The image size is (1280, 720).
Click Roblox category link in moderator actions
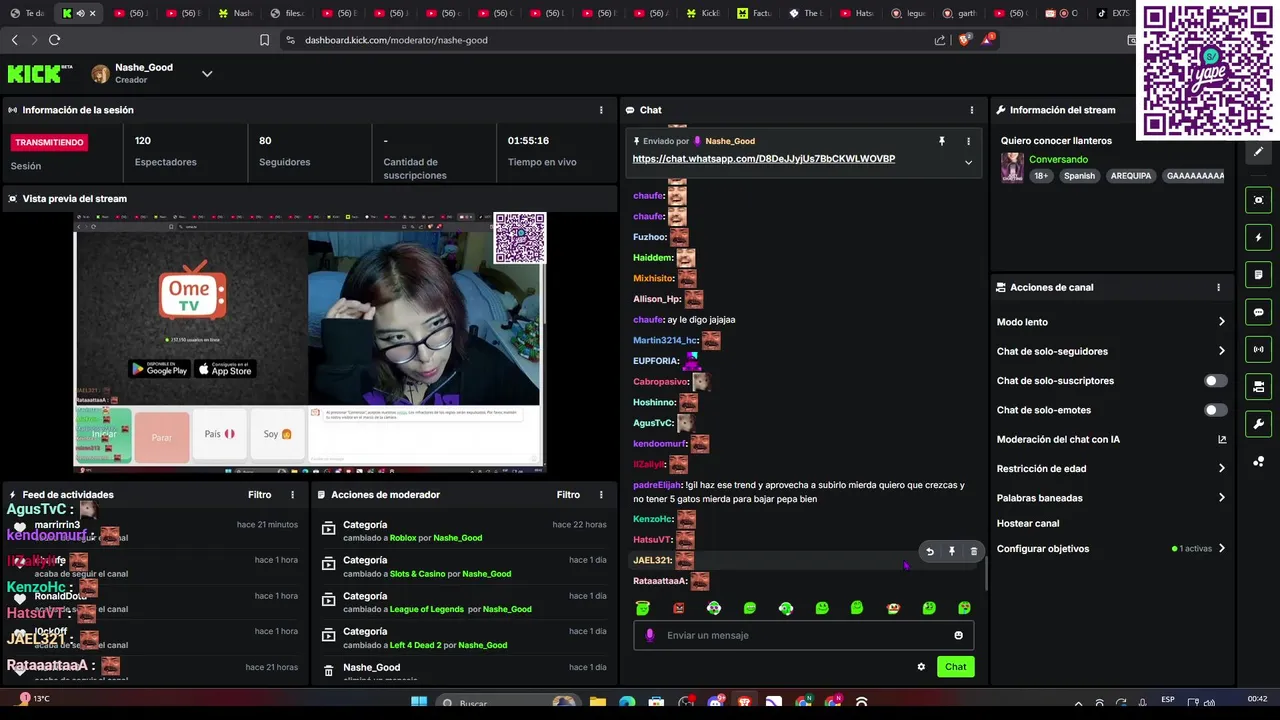coord(403,538)
